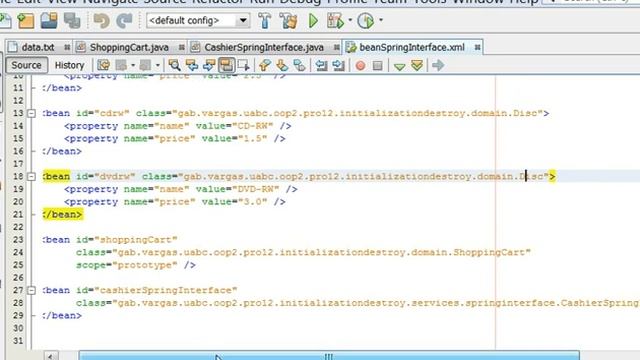
Task: Validate XML with double arrow icon
Action: [417, 65]
